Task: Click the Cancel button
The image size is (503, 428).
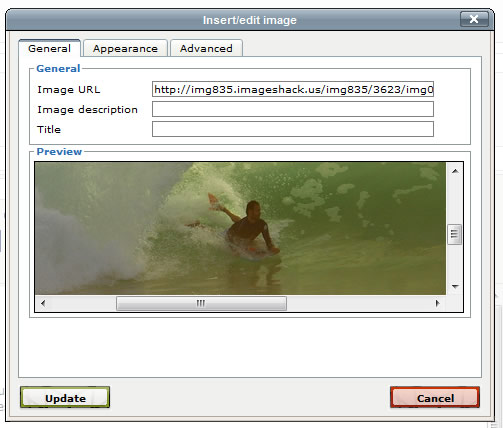Action: tap(435, 398)
